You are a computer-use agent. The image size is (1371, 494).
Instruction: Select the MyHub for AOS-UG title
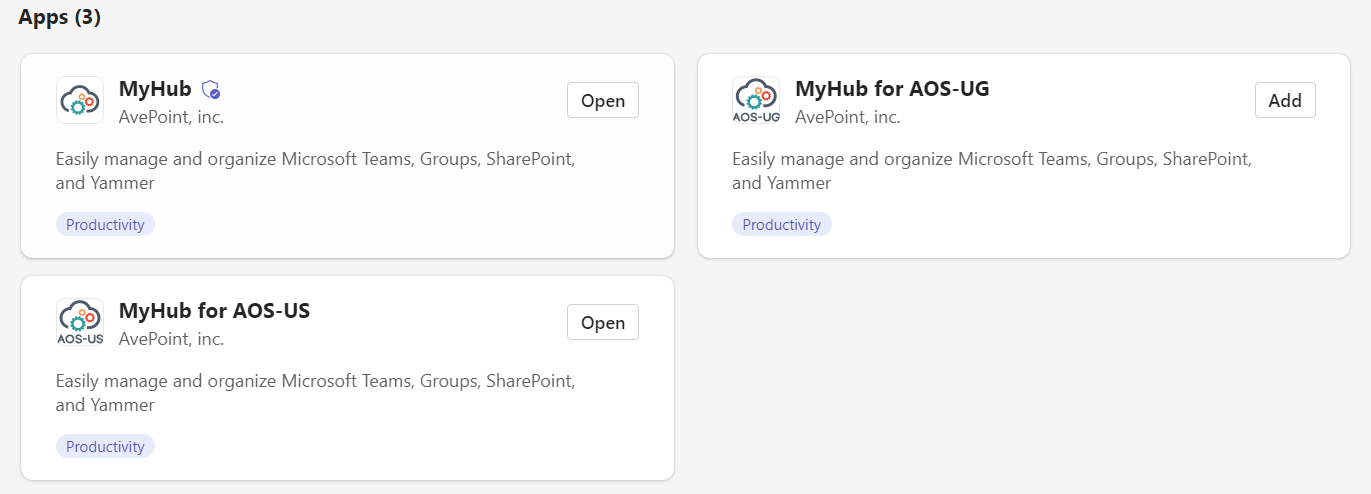pyautogui.click(x=892, y=89)
